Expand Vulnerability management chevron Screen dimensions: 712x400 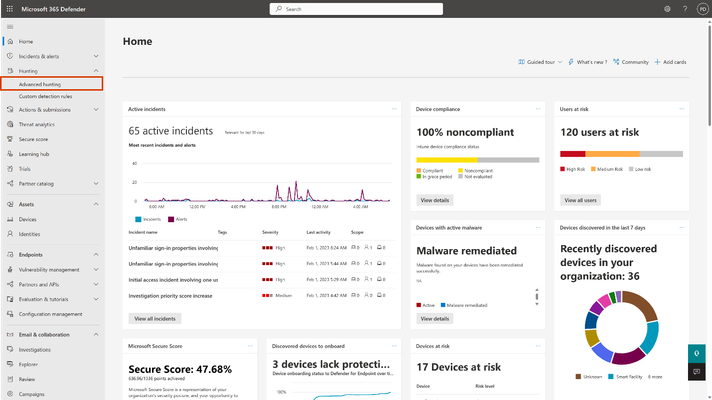tap(96, 270)
